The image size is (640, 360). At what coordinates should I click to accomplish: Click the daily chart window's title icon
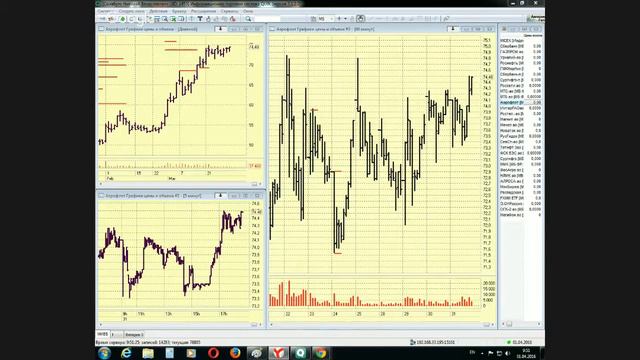(x=101, y=29)
